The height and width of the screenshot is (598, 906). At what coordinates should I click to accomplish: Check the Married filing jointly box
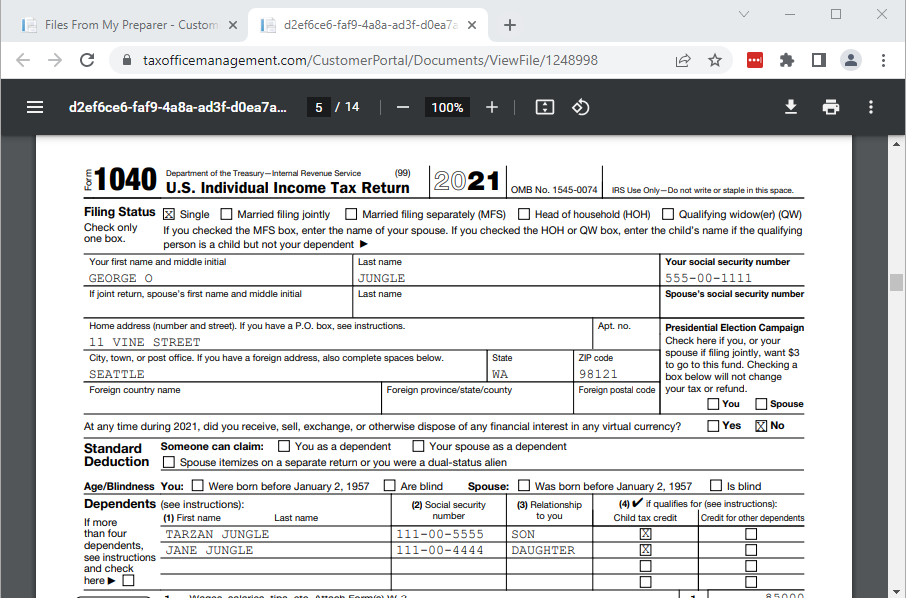point(226,214)
